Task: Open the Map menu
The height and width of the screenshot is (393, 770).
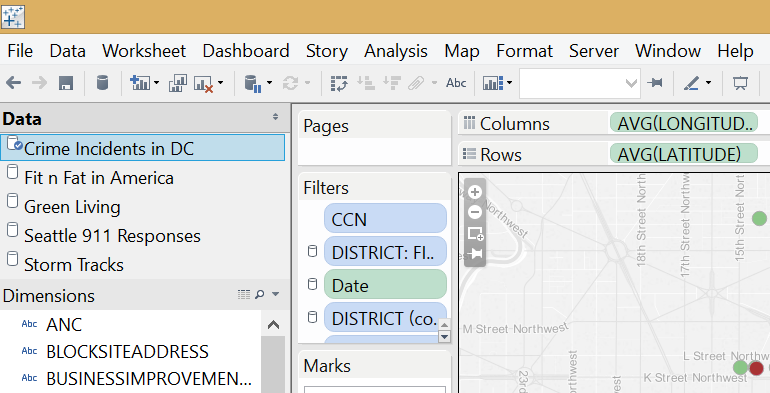Action: pyautogui.click(x=462, y=51)
